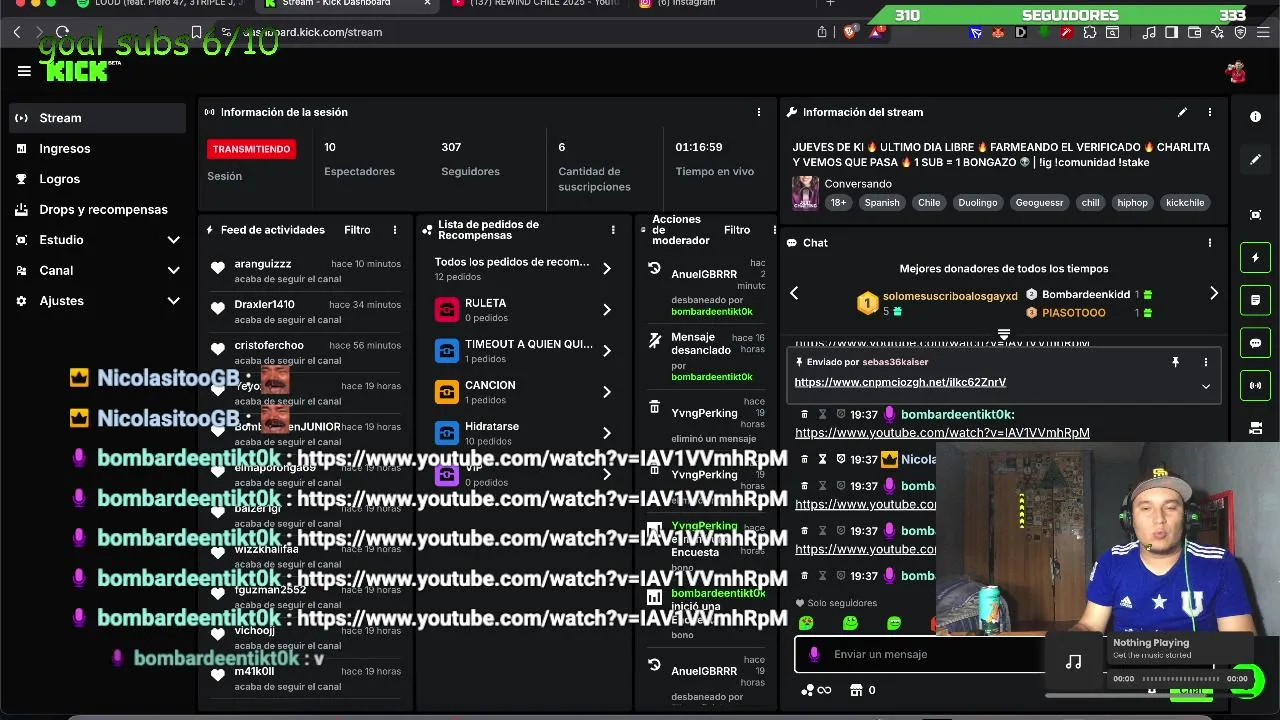Expand Hidratarse reward requests
This screenshot has height=720, width=1280.
click(606, 433)
